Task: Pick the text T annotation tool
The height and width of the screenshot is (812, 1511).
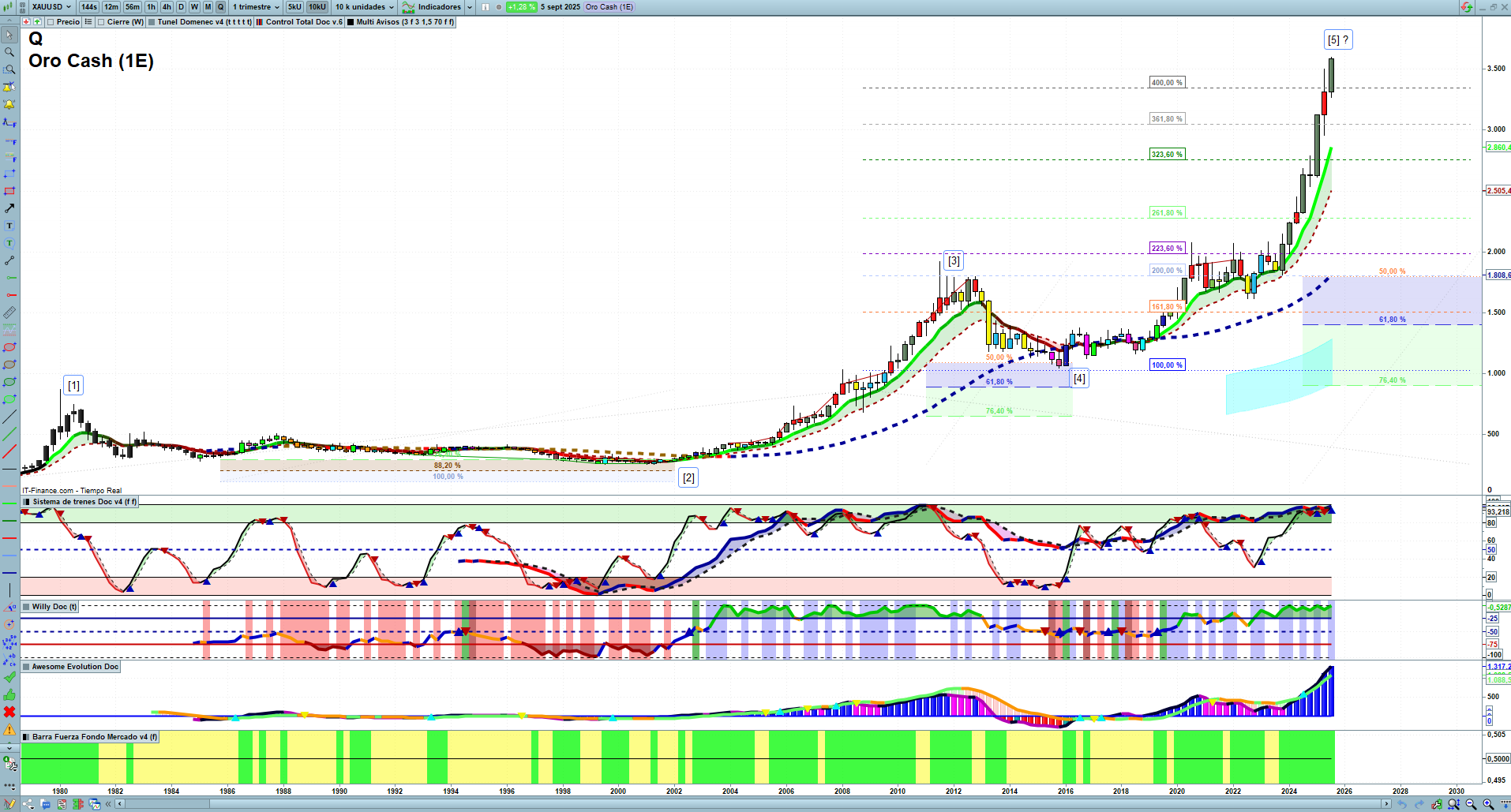Action: tap(9, 226)
